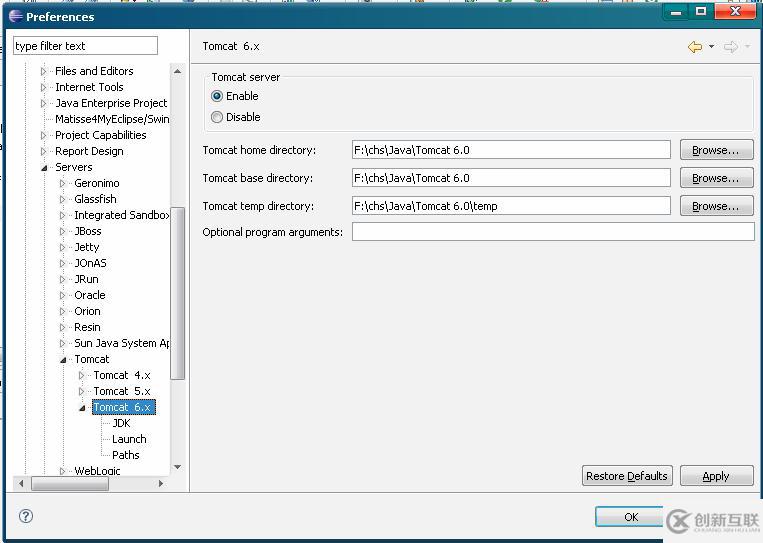The width and height of the screenshot is (763, 543).
Task: Click the Optional program arguments field
Action: click(553, 232)
